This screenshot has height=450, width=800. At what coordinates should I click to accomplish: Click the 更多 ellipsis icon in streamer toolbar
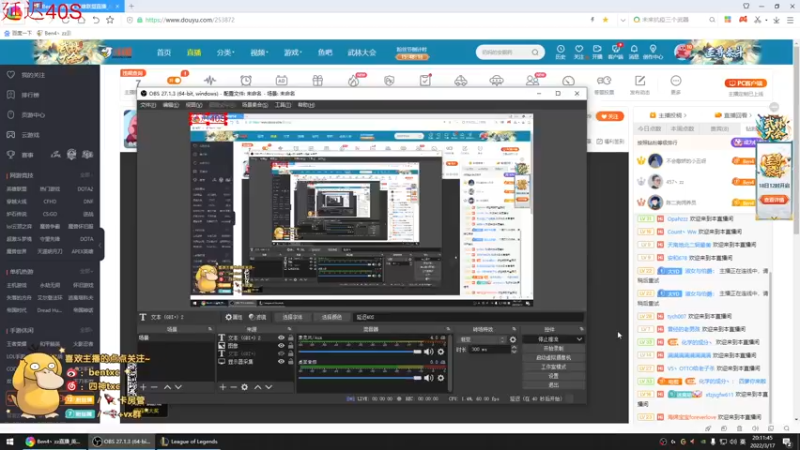click(x=676, y=81)
